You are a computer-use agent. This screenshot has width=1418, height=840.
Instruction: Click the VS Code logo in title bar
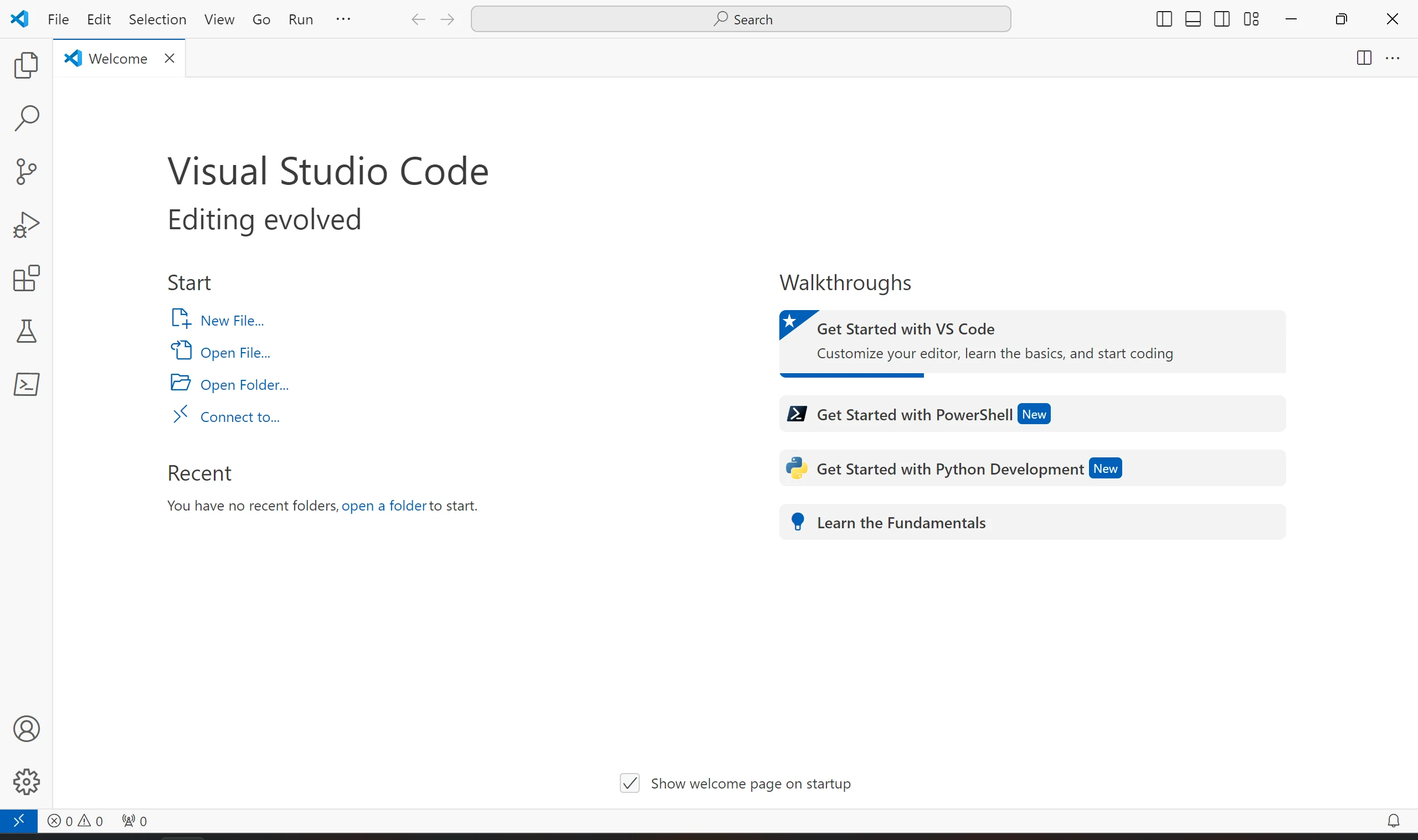click(x=20, y=19)
